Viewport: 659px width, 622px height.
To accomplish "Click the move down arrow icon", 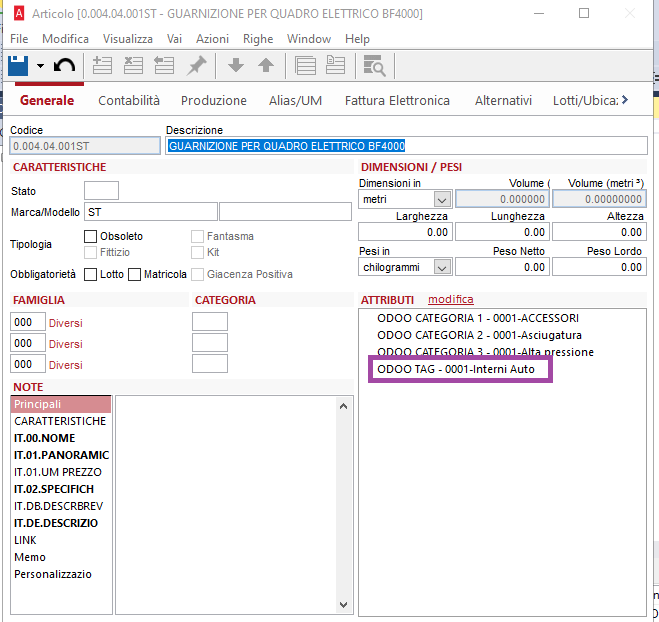I will point(236,66).
